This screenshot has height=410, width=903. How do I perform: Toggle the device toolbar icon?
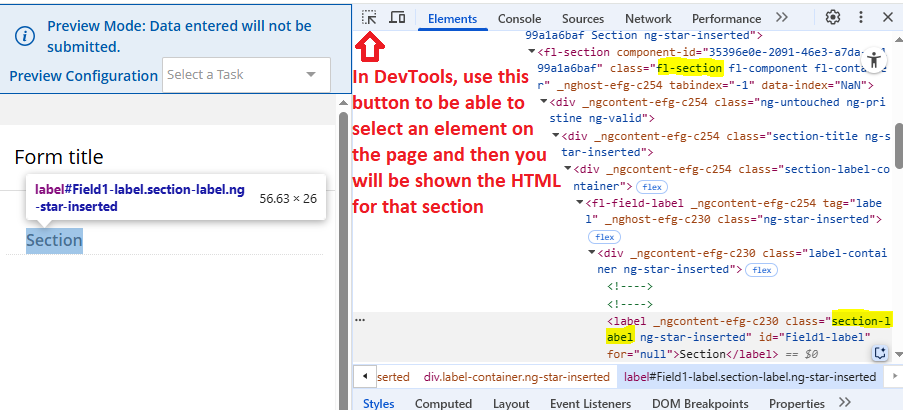(397, 17)
